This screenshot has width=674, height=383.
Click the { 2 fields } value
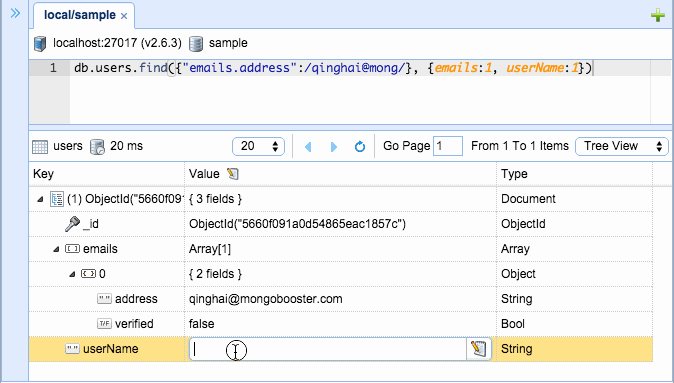coord(215,274)
